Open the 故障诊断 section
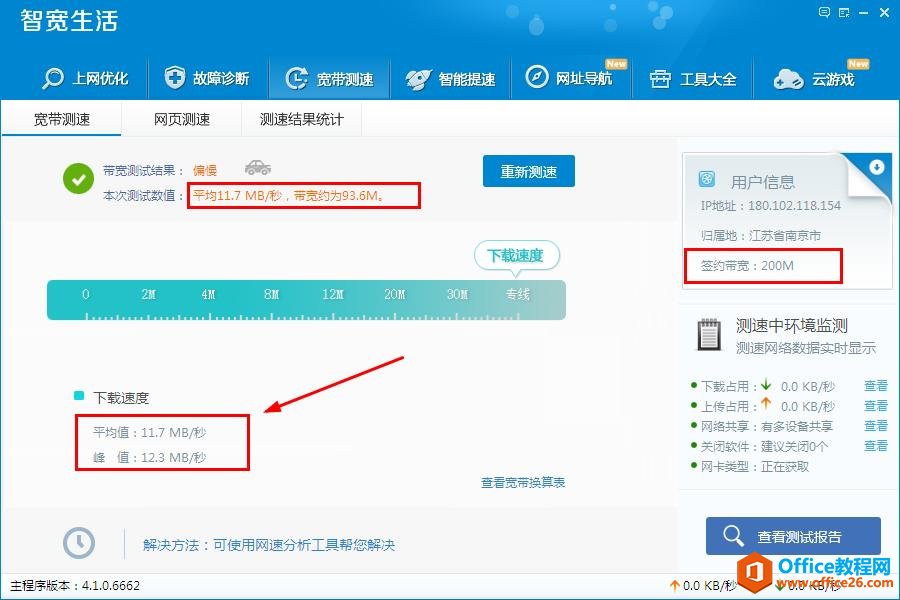 207,78
